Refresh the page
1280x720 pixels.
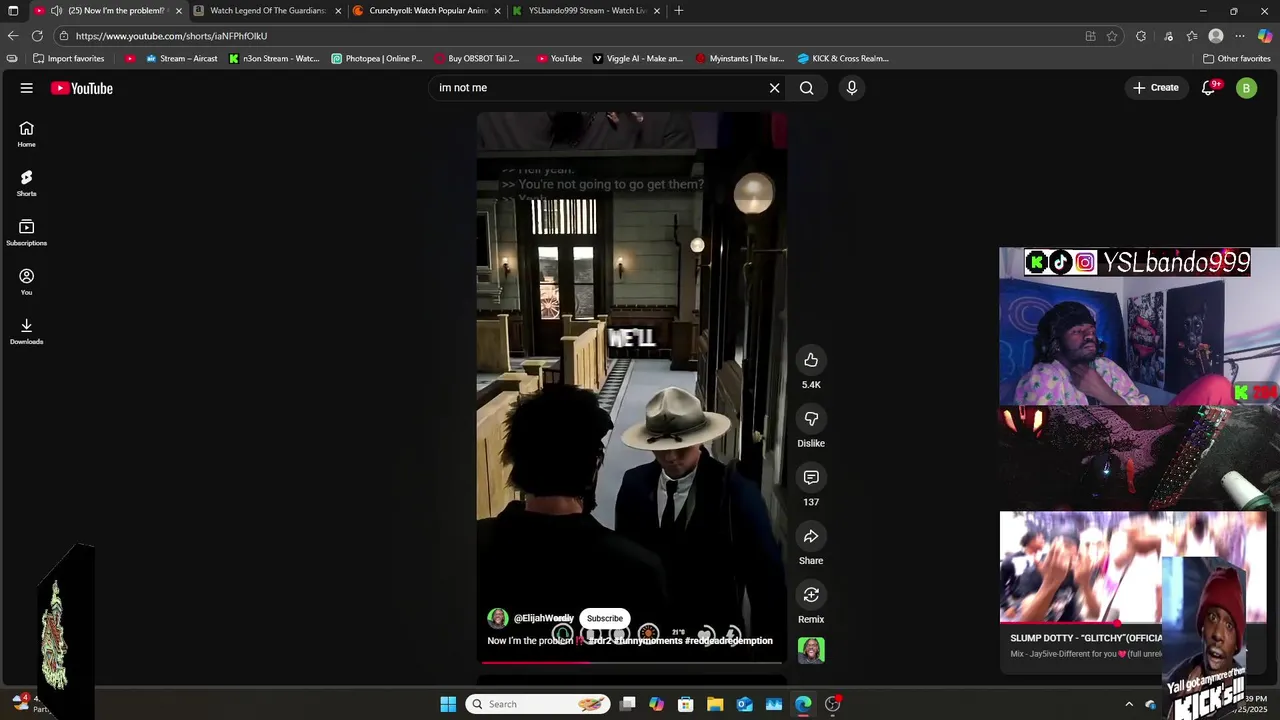click(37, 36)
